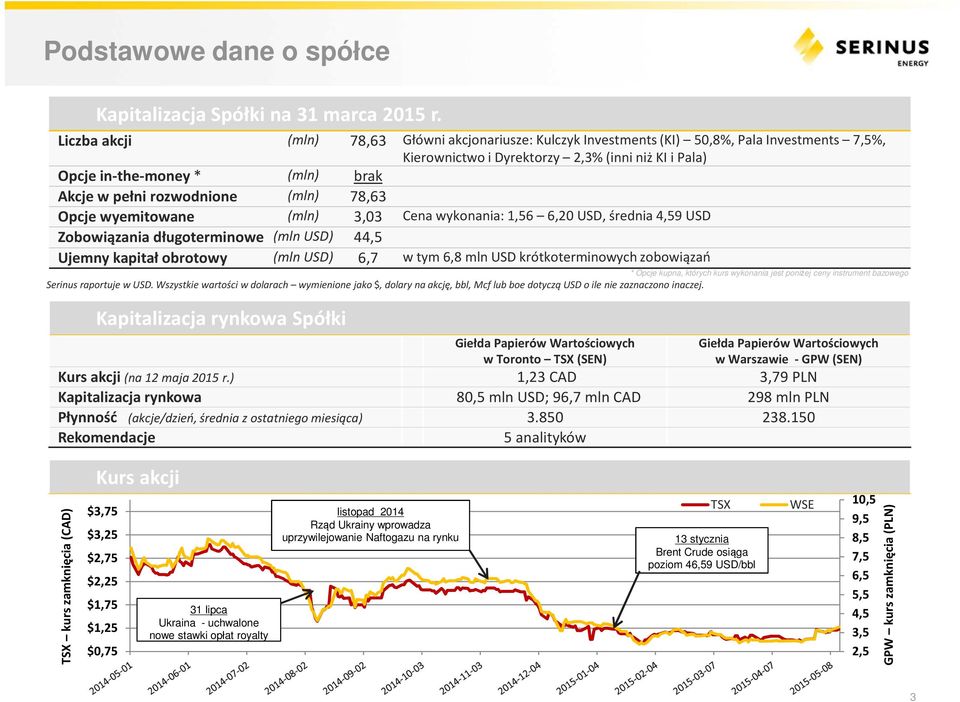Click the 2014-05-01 date axis label
Image resolution: width=960 pixels, height=702 pixels.
pos(110,678)
